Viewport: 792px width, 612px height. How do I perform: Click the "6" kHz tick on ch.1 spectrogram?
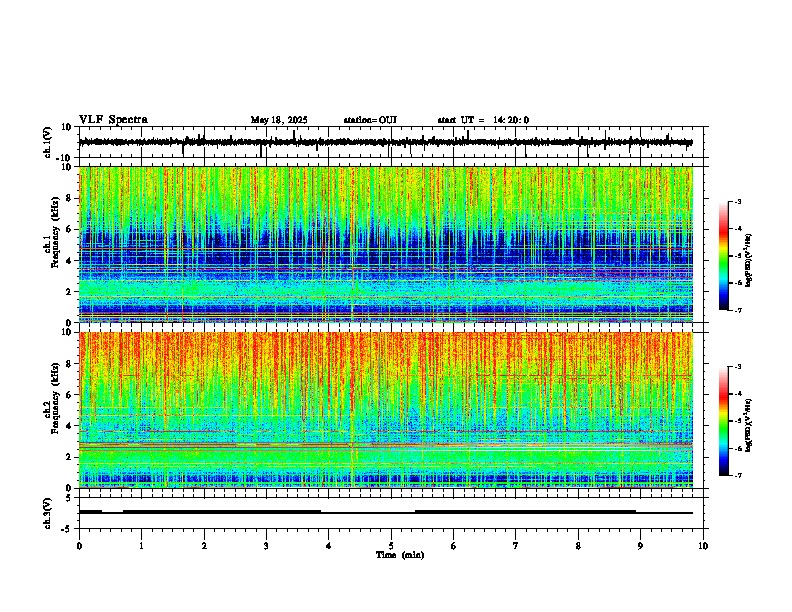(x=70, y=229)
